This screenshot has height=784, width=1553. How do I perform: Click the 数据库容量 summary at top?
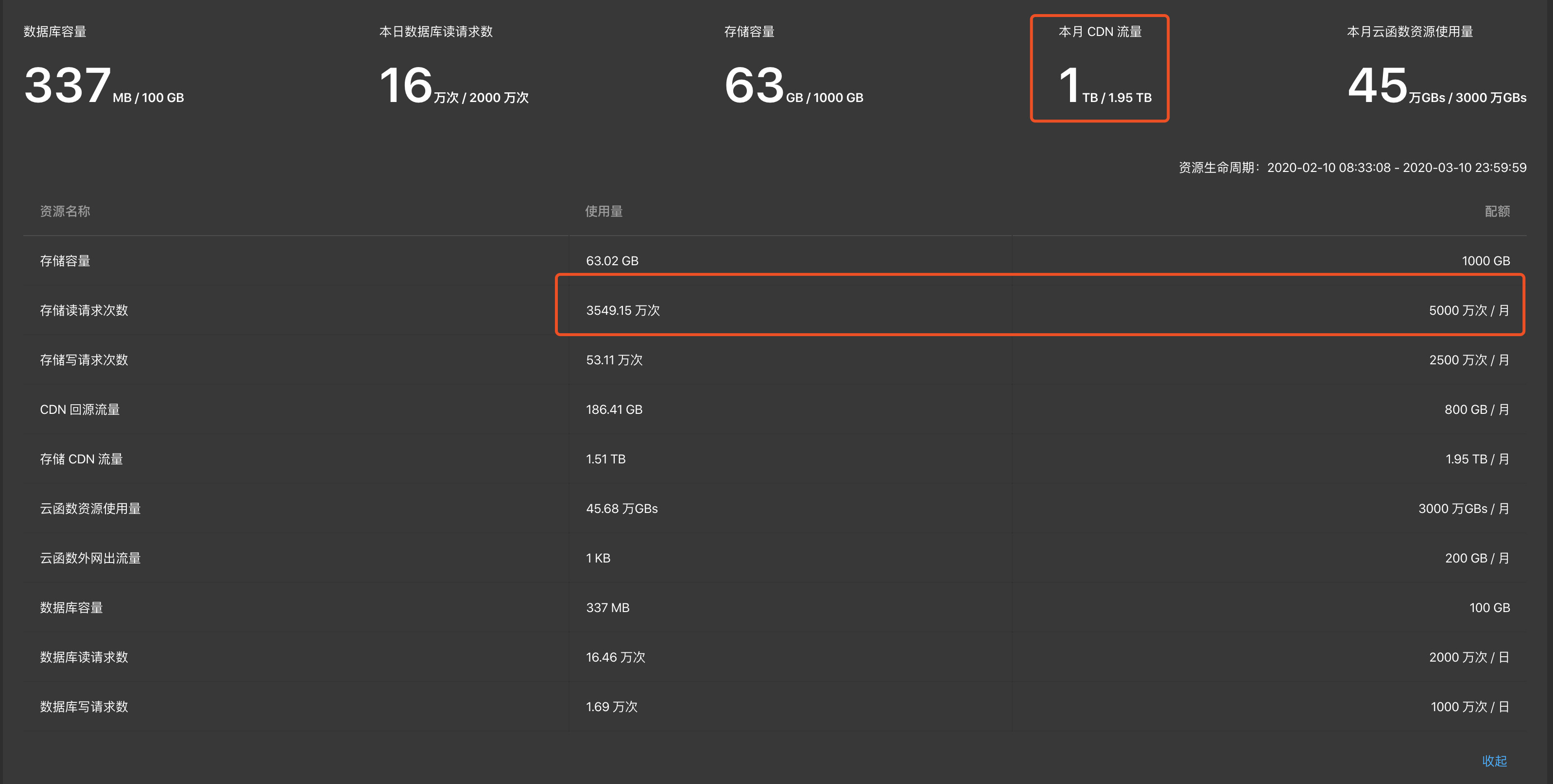pos(104,68)
